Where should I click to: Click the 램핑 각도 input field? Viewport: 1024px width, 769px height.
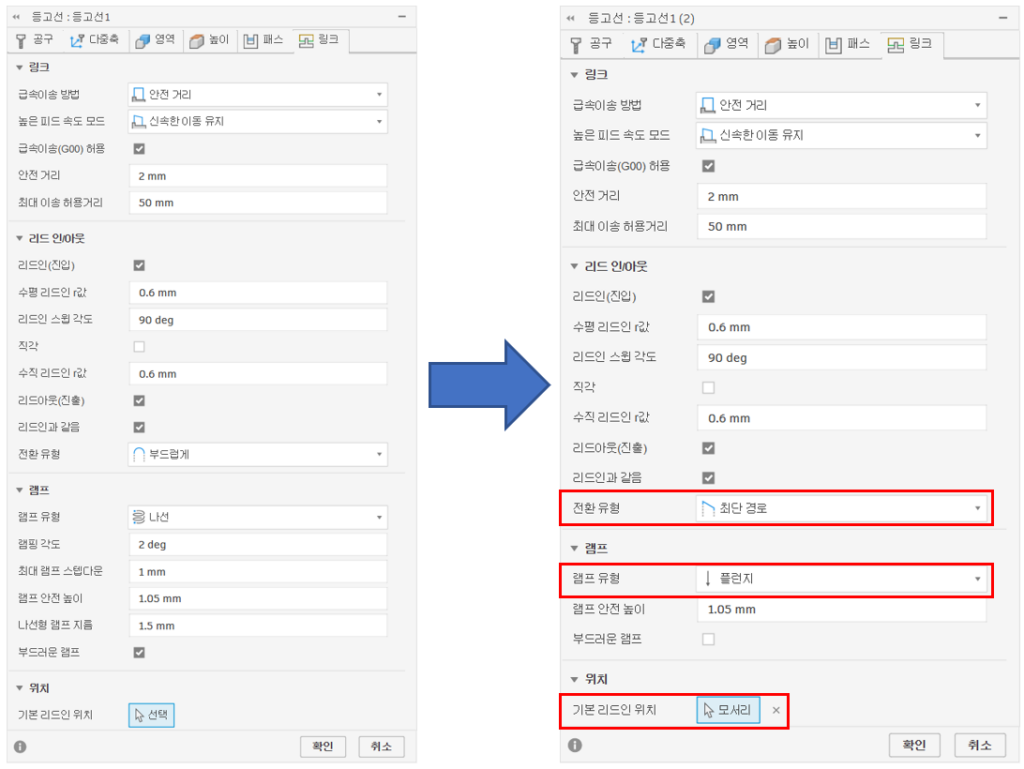[257, 545]
